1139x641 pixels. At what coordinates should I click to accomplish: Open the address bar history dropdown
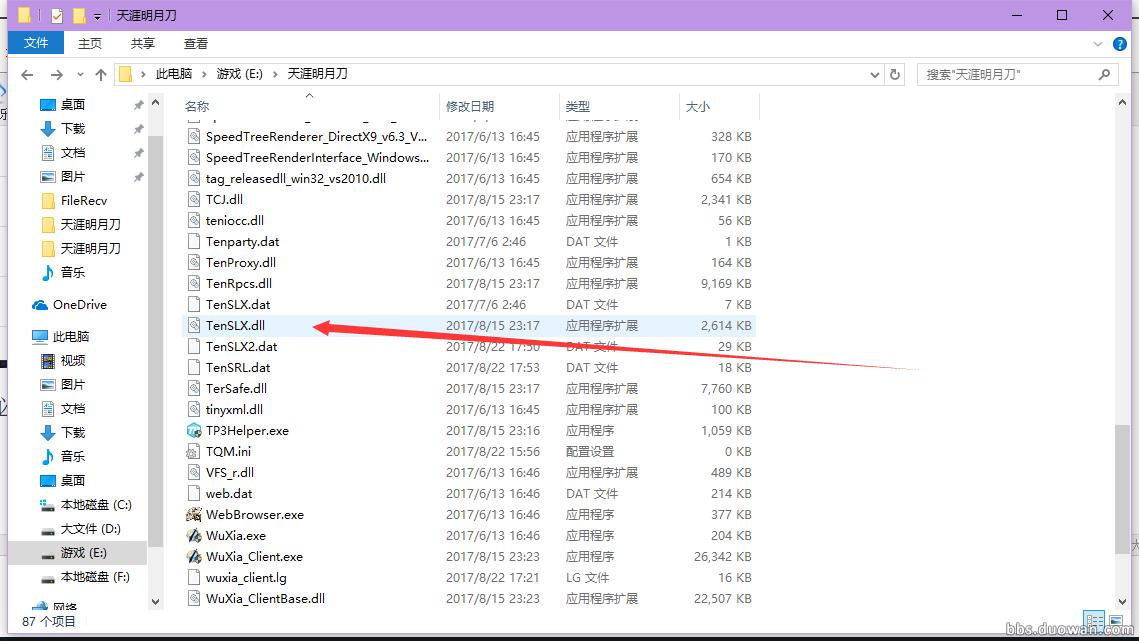[x=874, y=73]
